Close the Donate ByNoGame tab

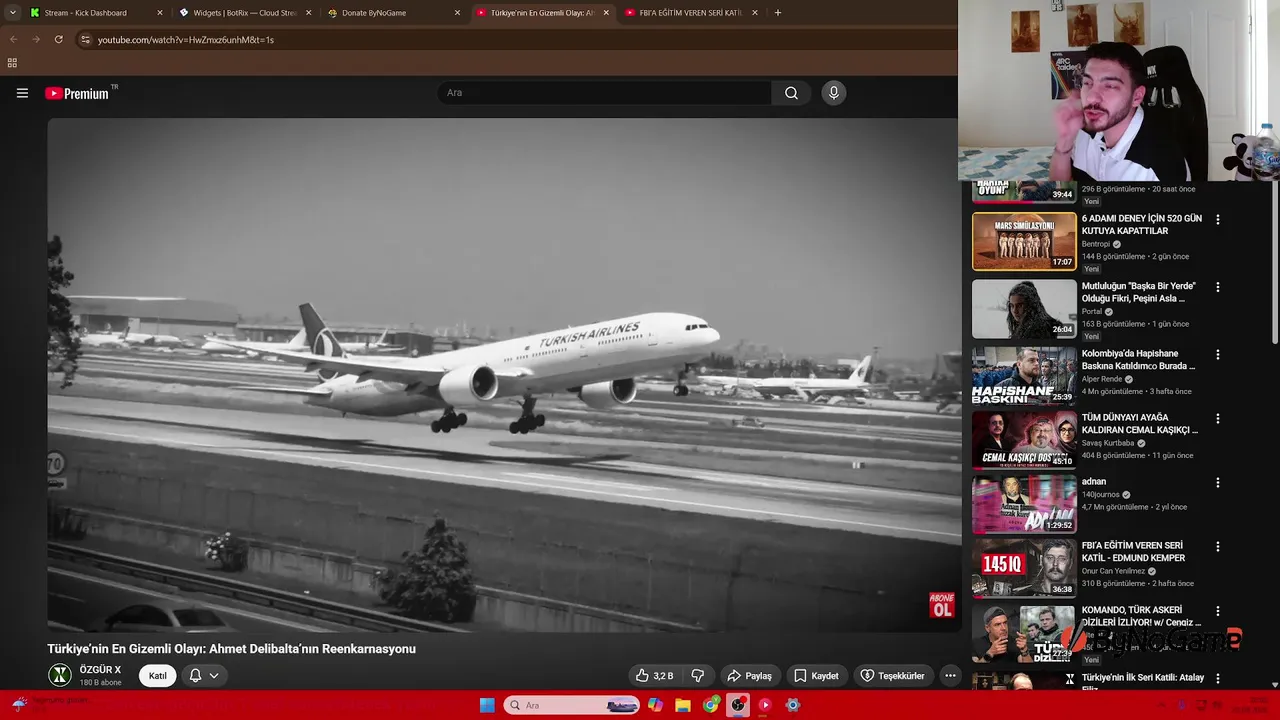(458, 13)
